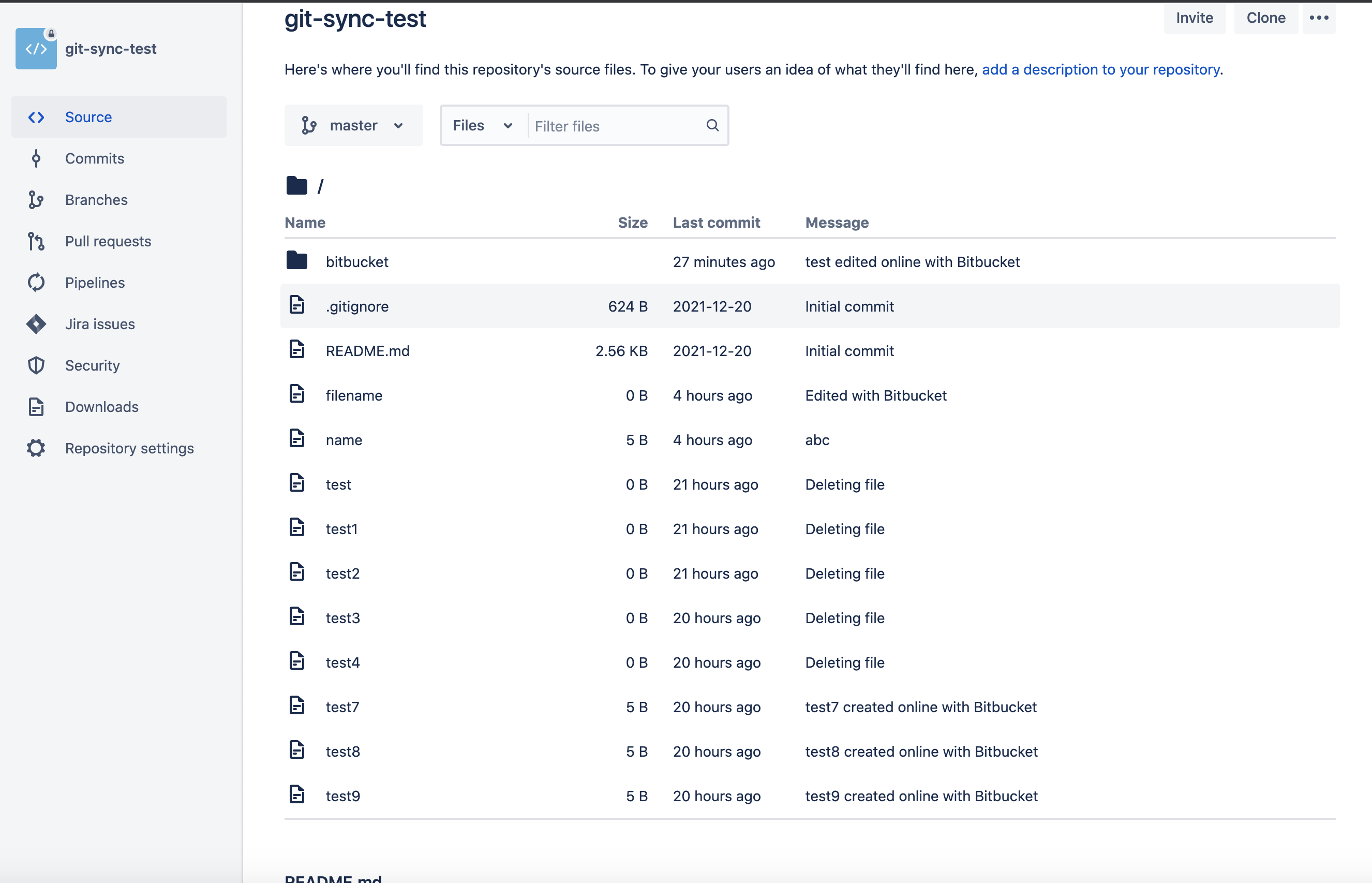The image size is (1372, 883).
Task: Open the bitbucket folder
Action: (357, 262)
